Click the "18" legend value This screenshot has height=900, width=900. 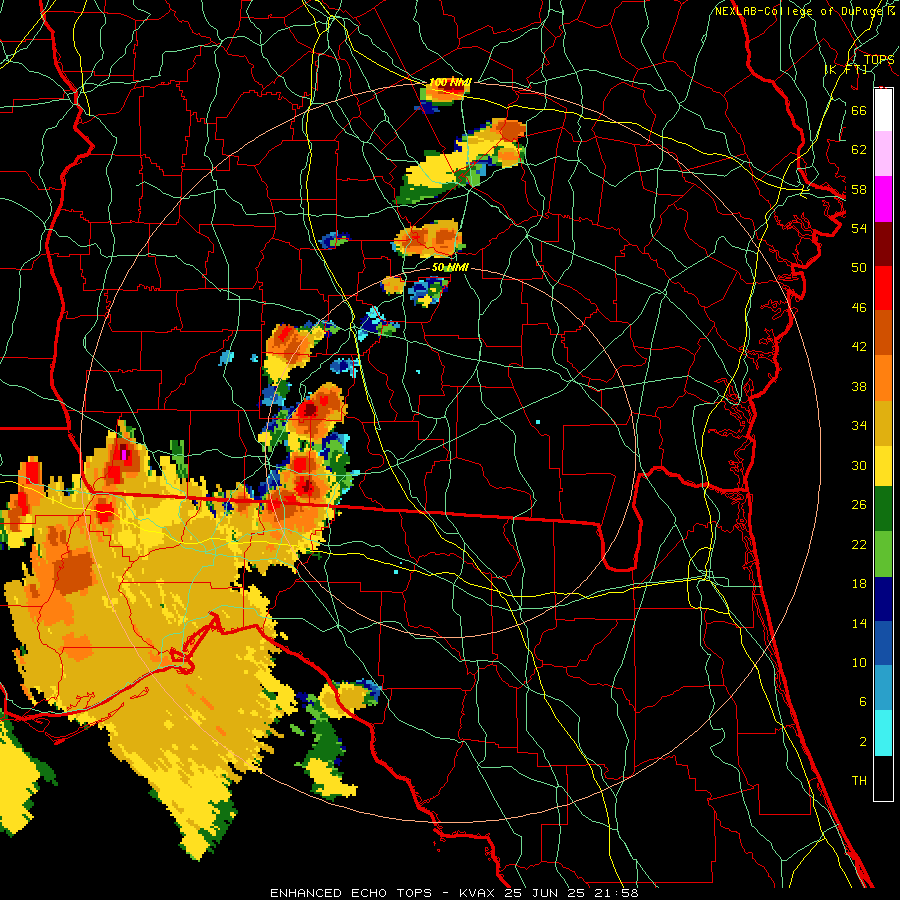(859, 584)
